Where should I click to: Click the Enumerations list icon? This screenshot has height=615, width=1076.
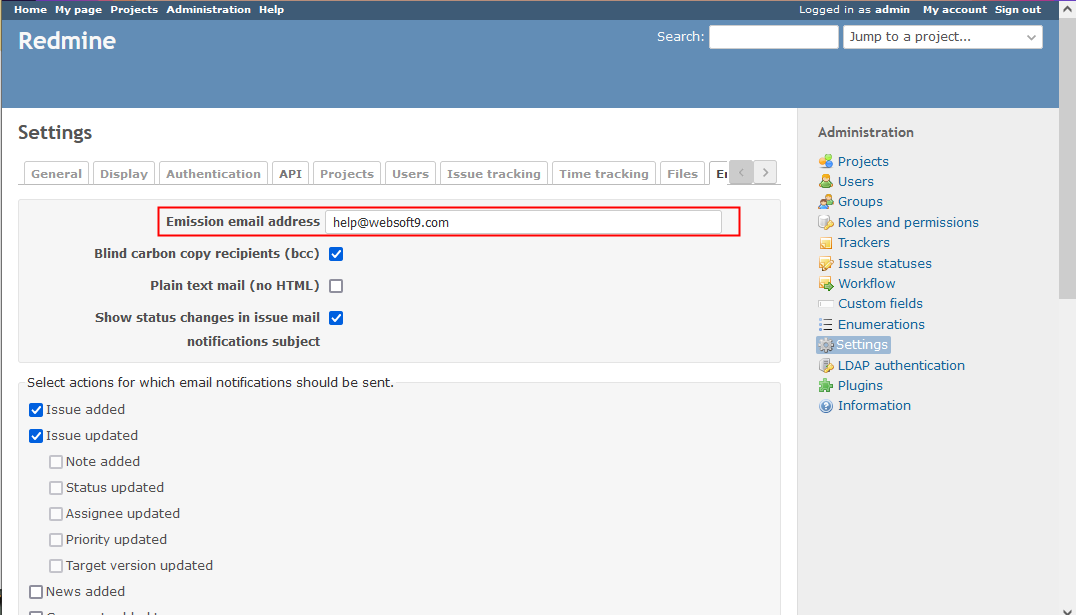(826, 325)
